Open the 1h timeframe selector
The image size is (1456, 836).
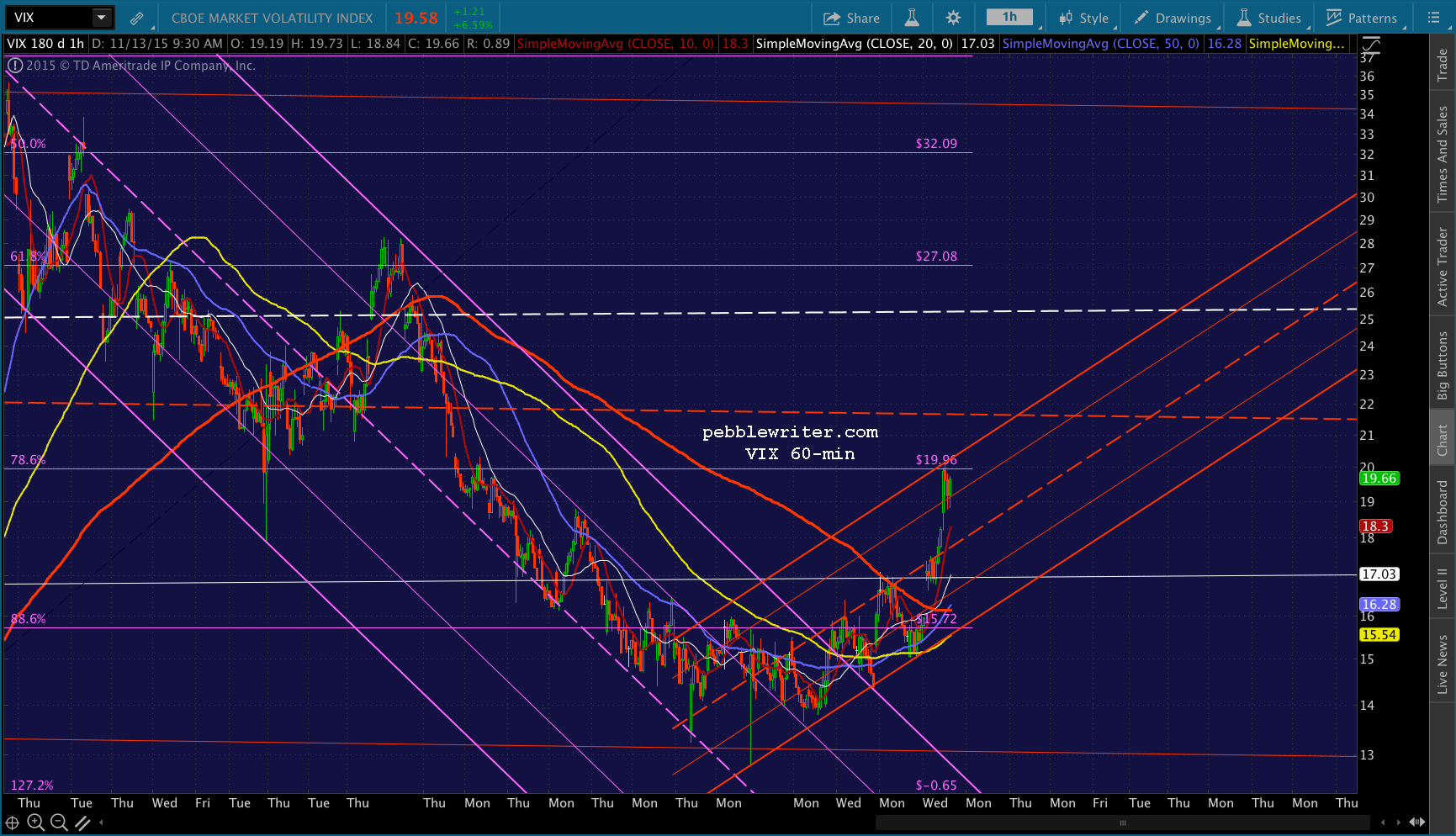[x=1010, y=17]
